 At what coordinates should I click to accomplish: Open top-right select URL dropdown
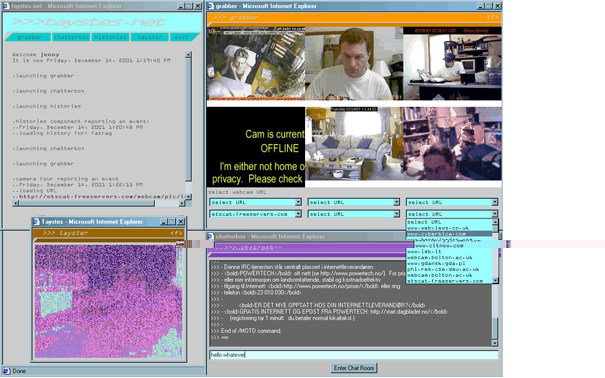point(452,202)
